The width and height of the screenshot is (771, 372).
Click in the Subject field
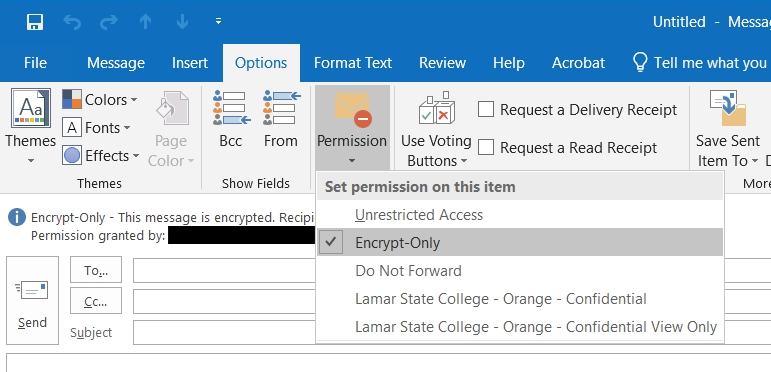coord(224,332)
